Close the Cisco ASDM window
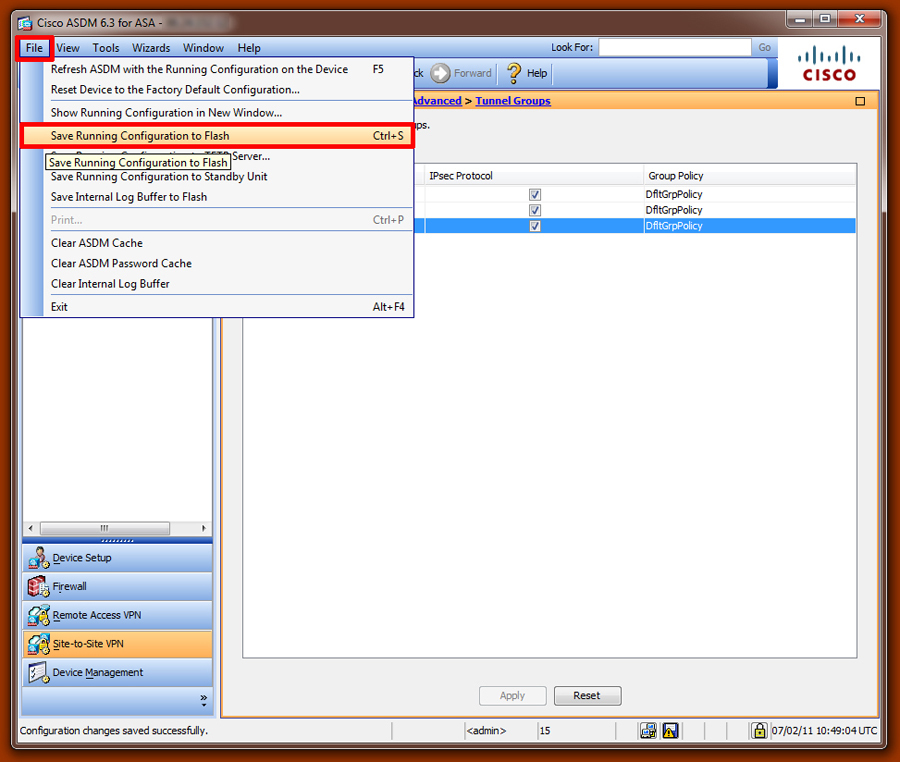This screenshot has width=900, height=762. (x=859, y=20)
